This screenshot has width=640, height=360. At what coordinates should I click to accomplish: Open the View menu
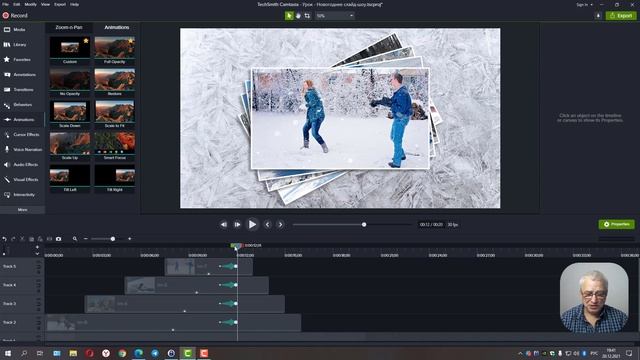point(45,4)
